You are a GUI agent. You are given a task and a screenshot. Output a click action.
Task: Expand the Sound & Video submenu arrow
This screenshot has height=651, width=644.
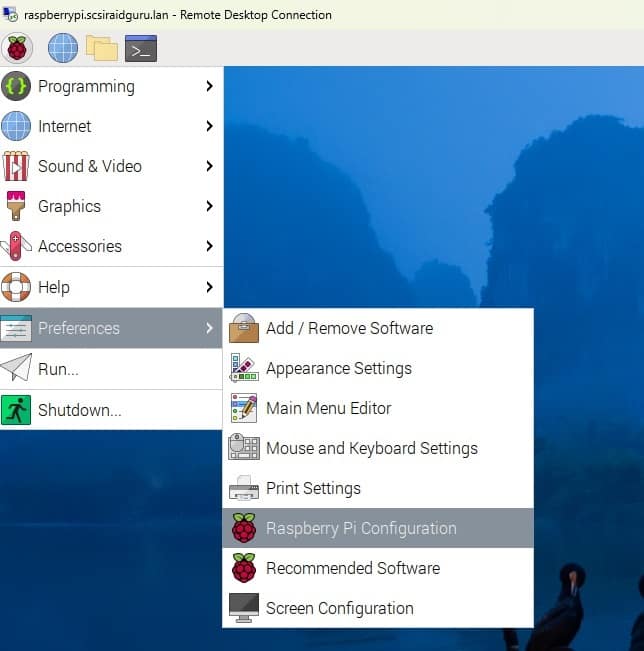point(209,166)
